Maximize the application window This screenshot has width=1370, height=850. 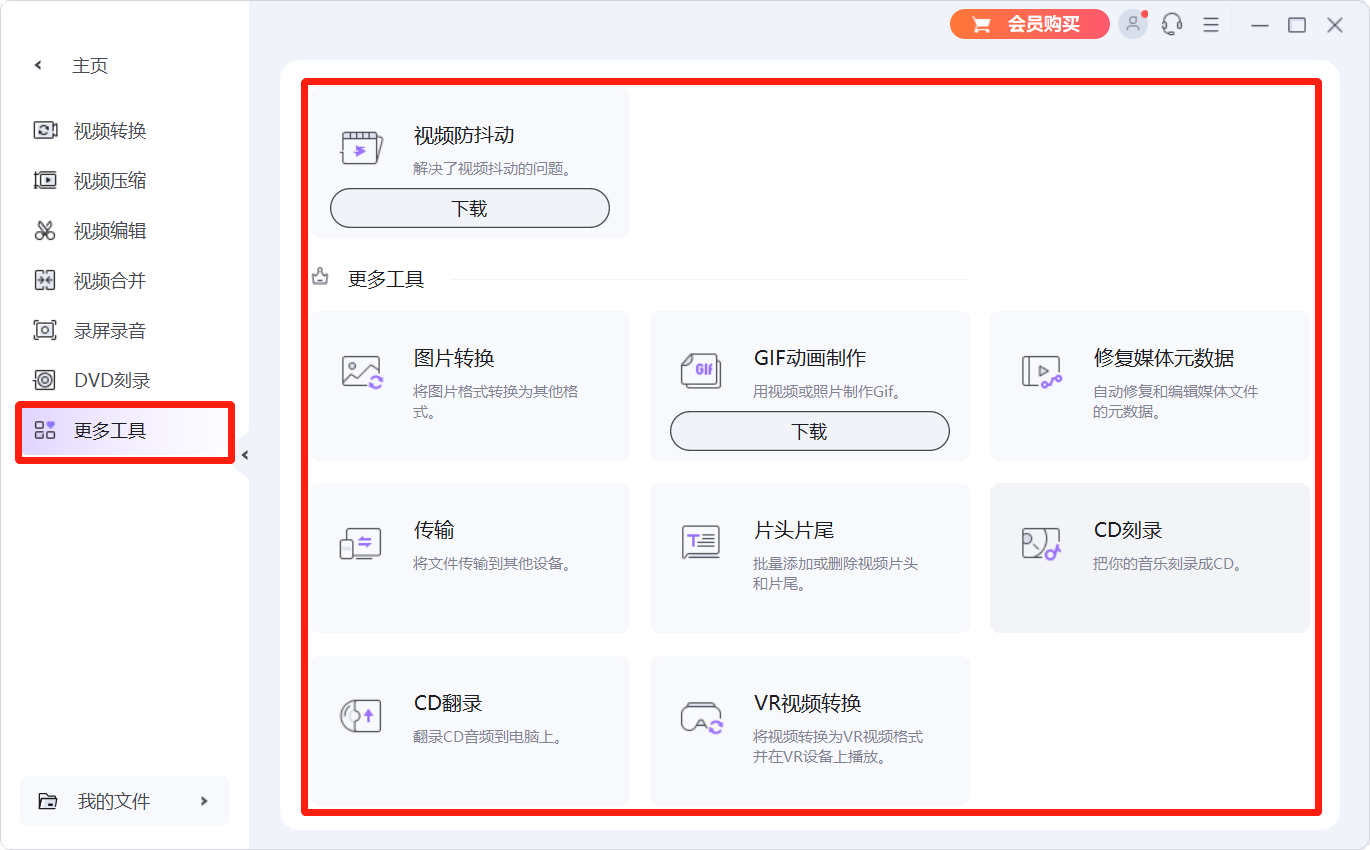[1297, 25]
